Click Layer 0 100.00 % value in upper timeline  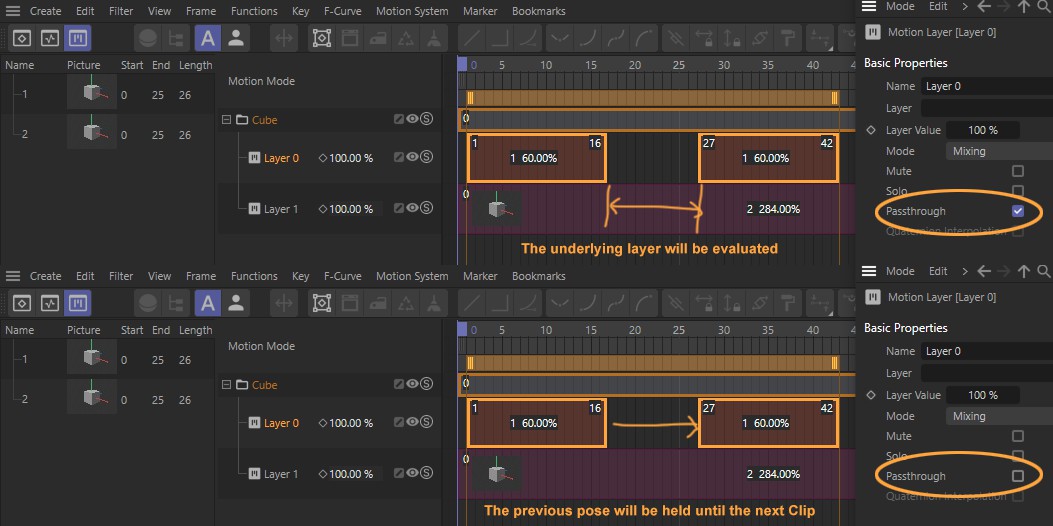point(351,158)
